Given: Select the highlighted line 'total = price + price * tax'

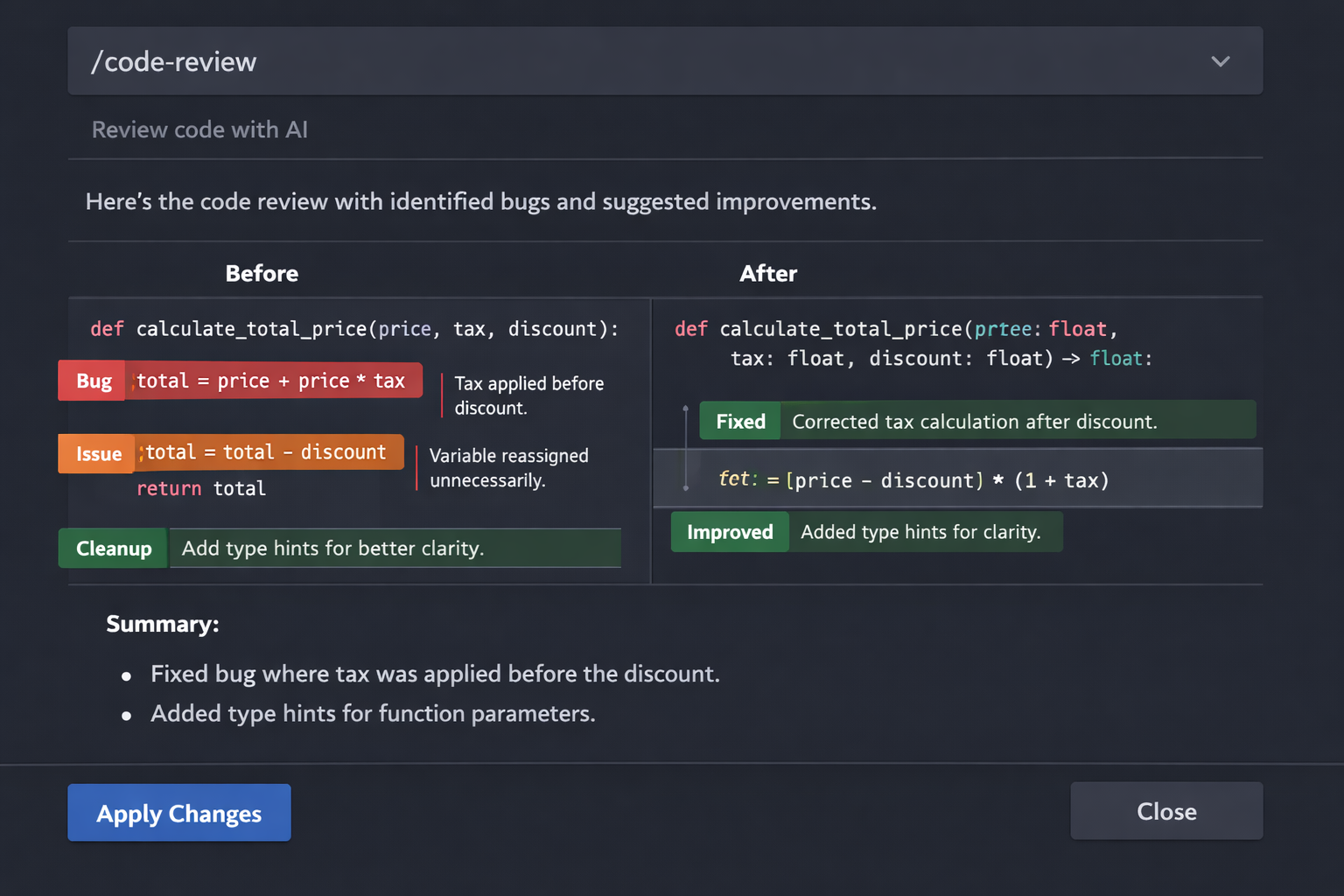Looking at the screenshot, I should 274,381.
